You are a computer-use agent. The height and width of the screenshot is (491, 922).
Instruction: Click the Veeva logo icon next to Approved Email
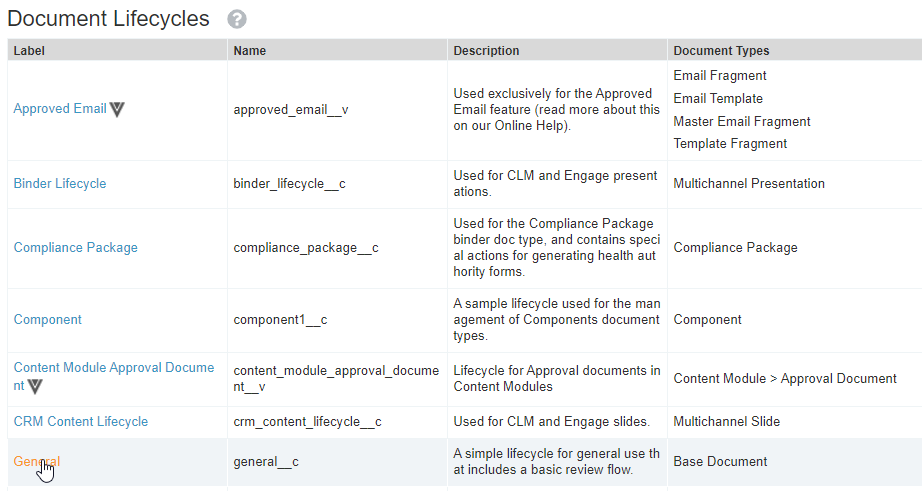(117, 109)
